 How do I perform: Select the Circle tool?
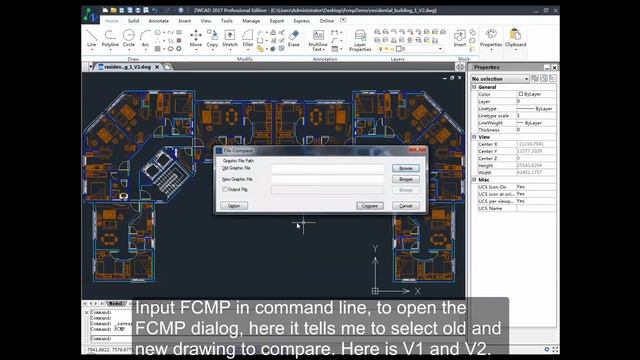tap(129, 38)
